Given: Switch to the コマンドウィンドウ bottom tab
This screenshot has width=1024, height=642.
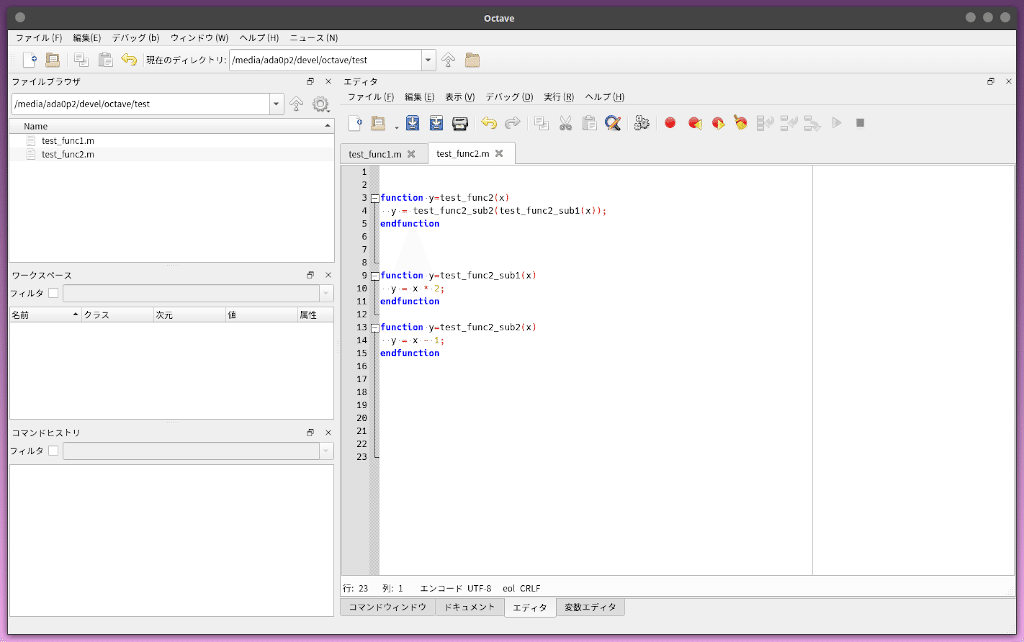Looking at the screenshot, I should (387, 607).
